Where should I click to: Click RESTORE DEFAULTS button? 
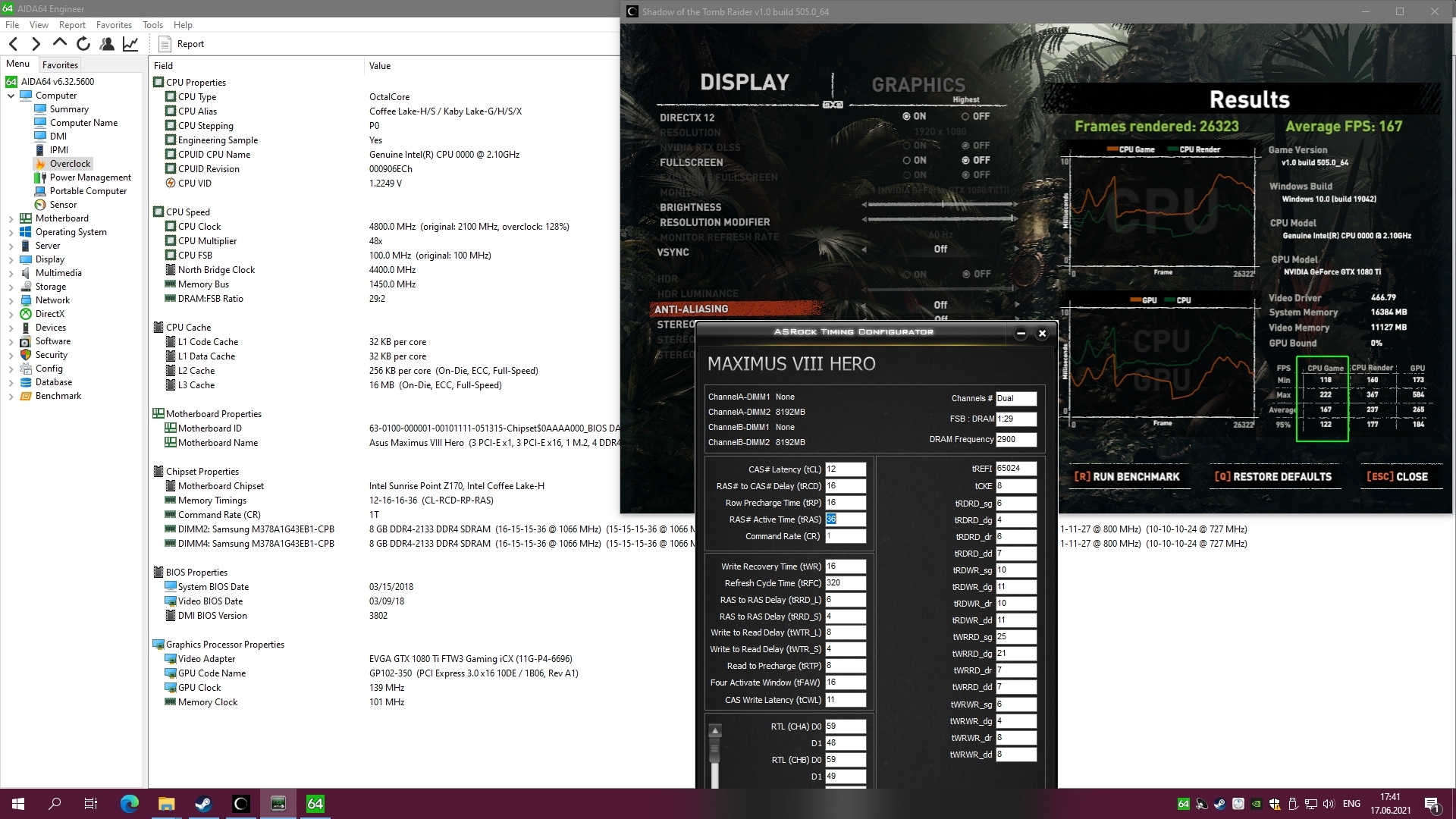[1273, 477]
